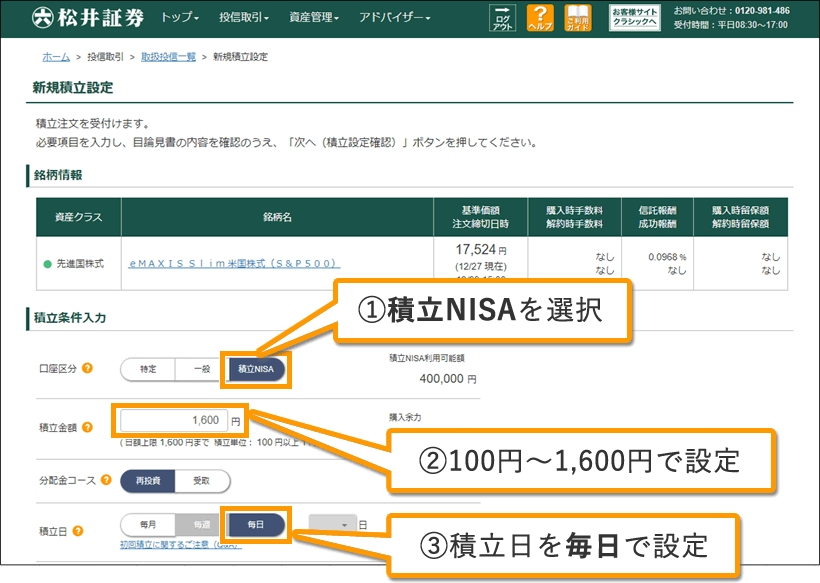820x583 pixels.
Task: Click the 400,000 円 NISA available amount
Action: click(x=448, y=379)
